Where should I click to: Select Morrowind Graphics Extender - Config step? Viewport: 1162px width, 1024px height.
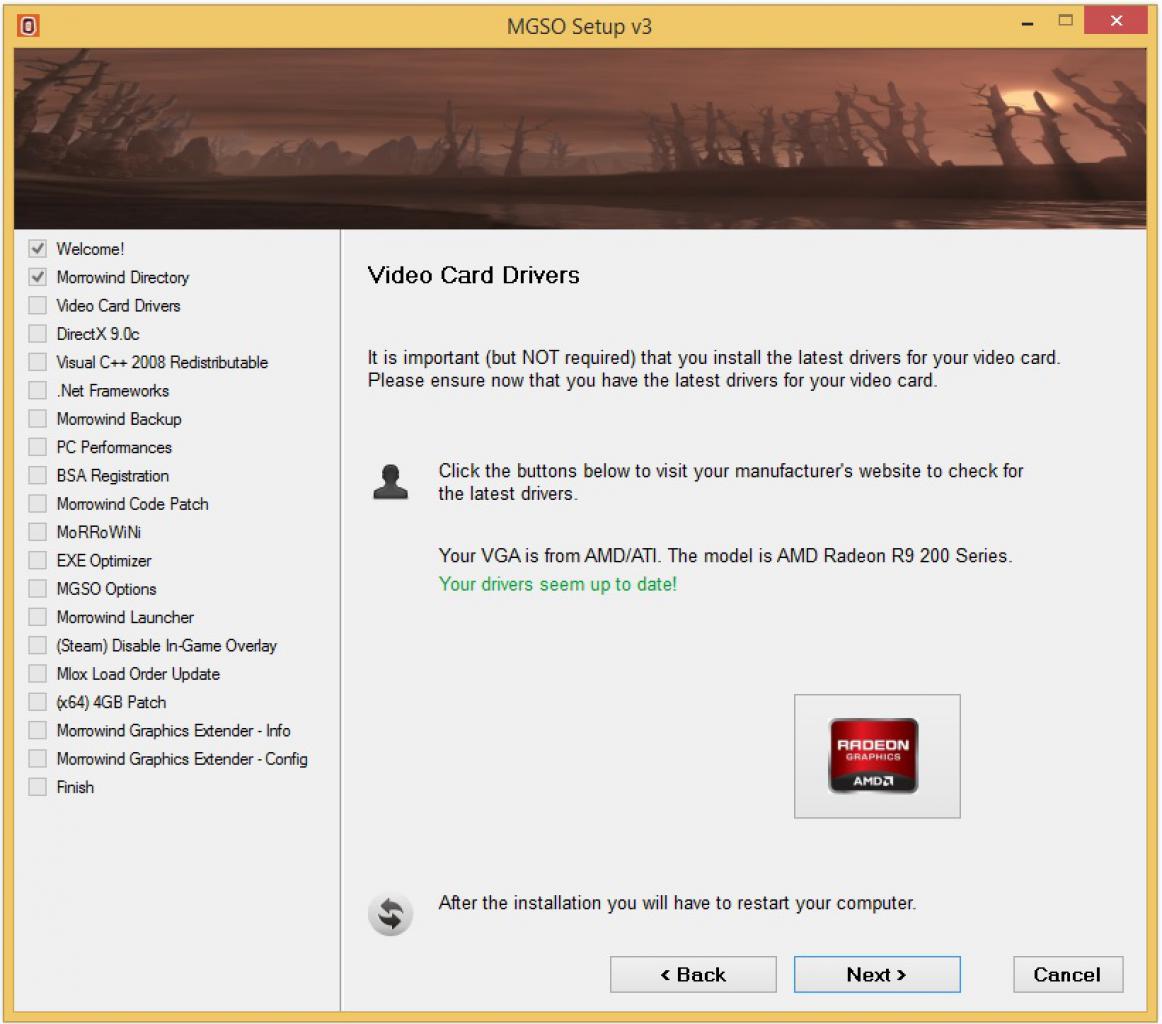click(182, 759)
